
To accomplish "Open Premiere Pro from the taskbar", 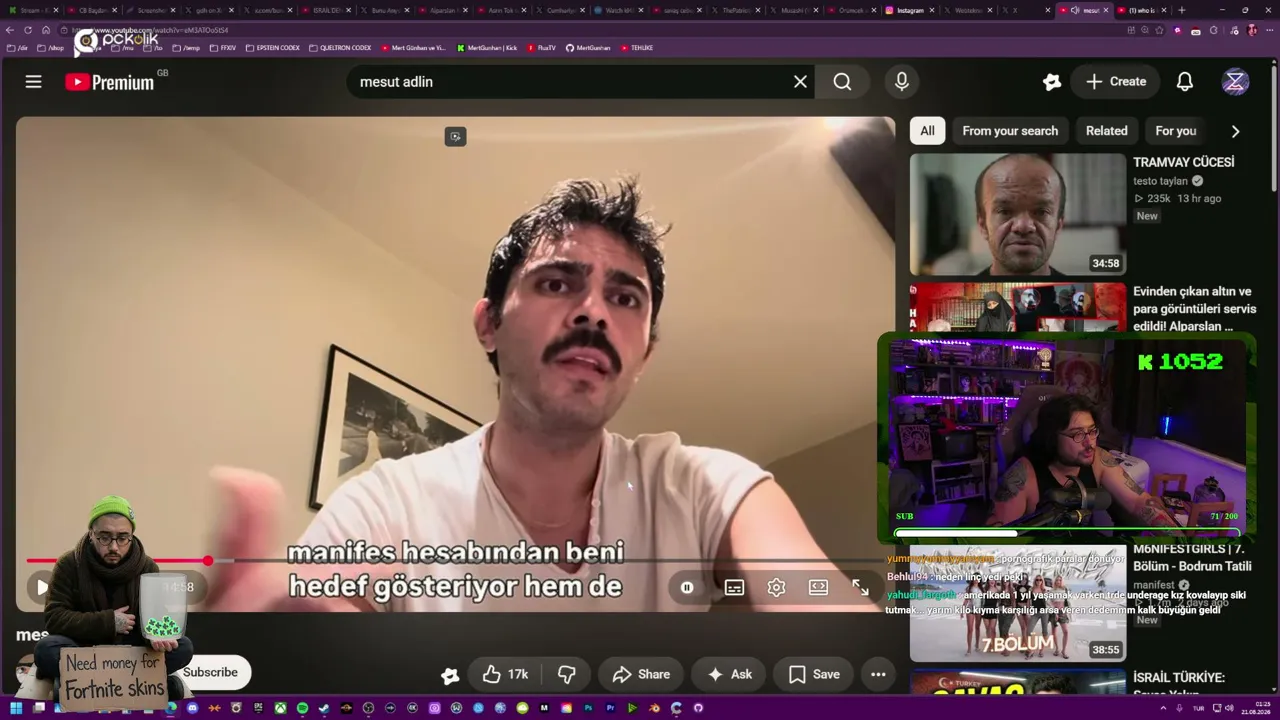I will tap(610, 708).
